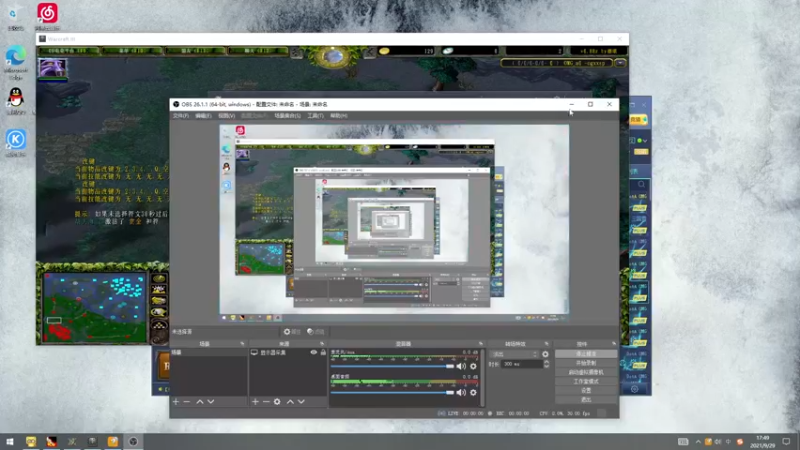Pop out the Controls dock header icon
800x450 pixels.
pos(614,344)
